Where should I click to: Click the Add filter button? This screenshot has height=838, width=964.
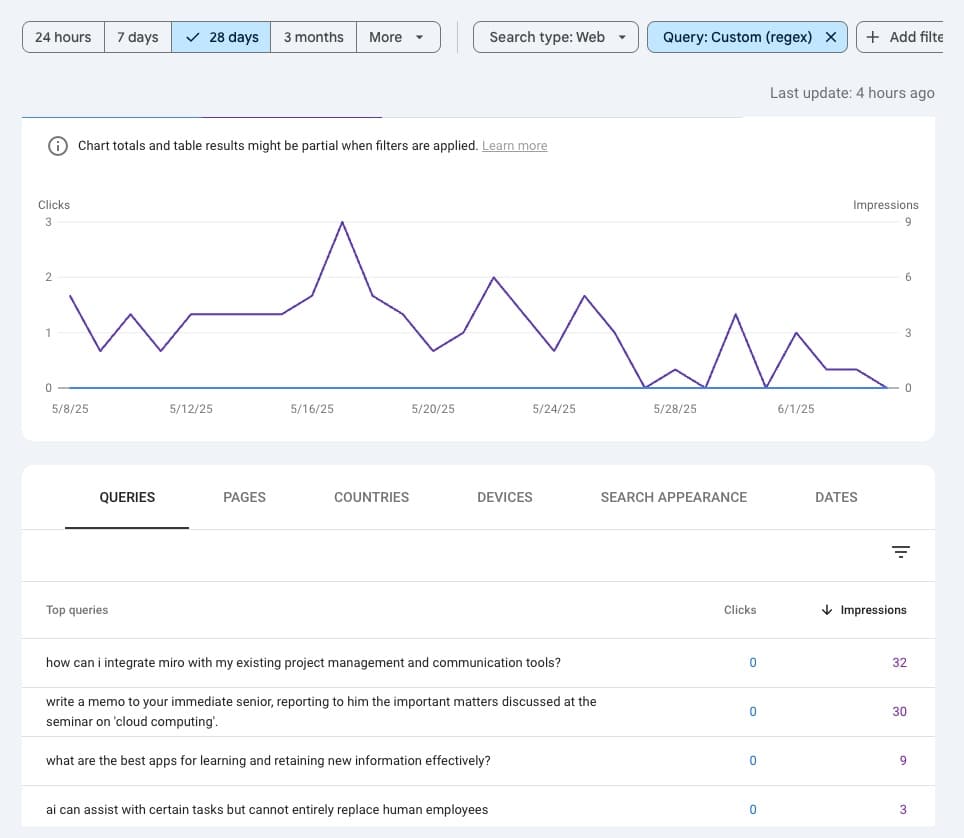[900, 37]
